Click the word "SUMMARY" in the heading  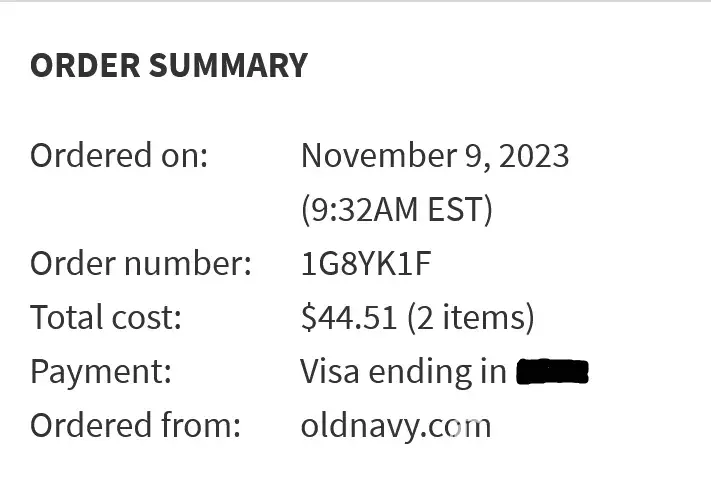(229, 65)
